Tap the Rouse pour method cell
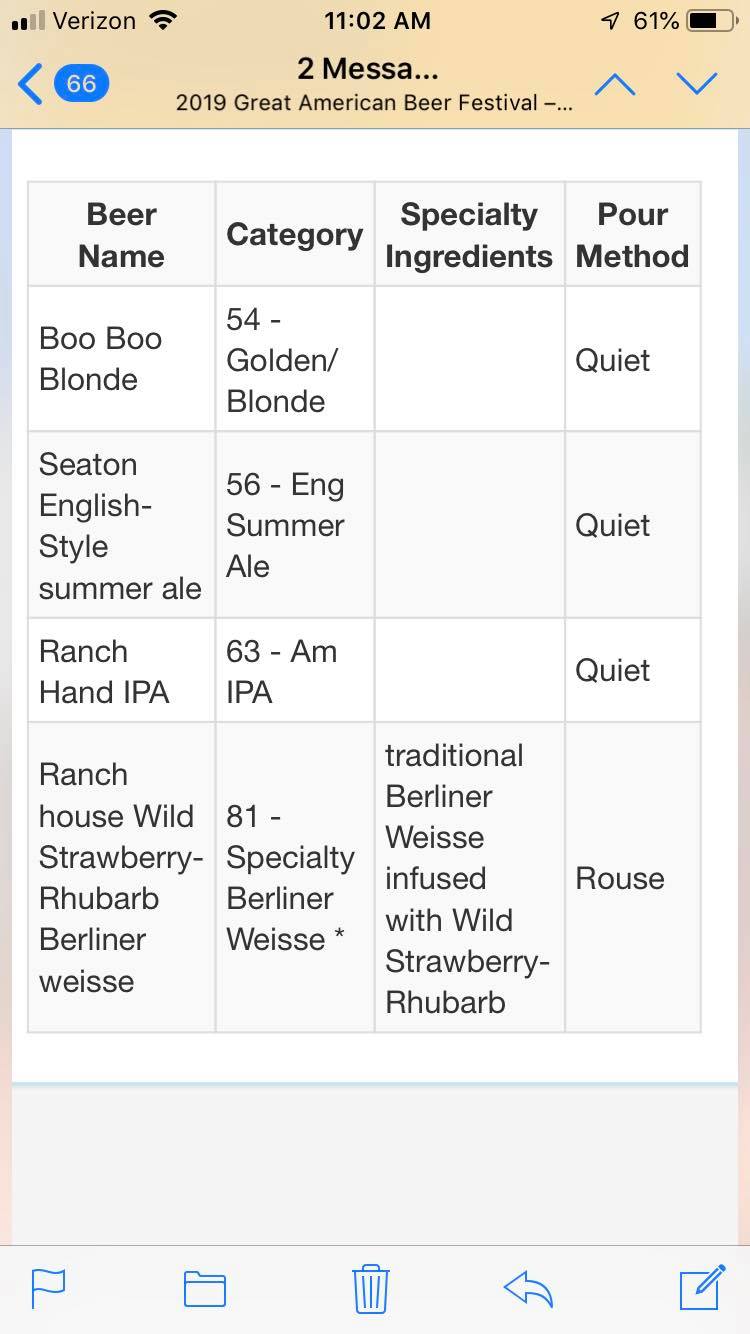Viewport: 750px width, 1334px height. tap(632, 878)
